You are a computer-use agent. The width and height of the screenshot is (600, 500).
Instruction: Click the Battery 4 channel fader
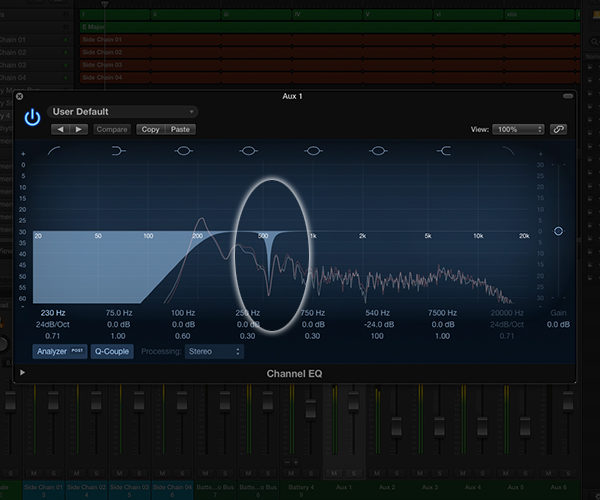point(311,409)
